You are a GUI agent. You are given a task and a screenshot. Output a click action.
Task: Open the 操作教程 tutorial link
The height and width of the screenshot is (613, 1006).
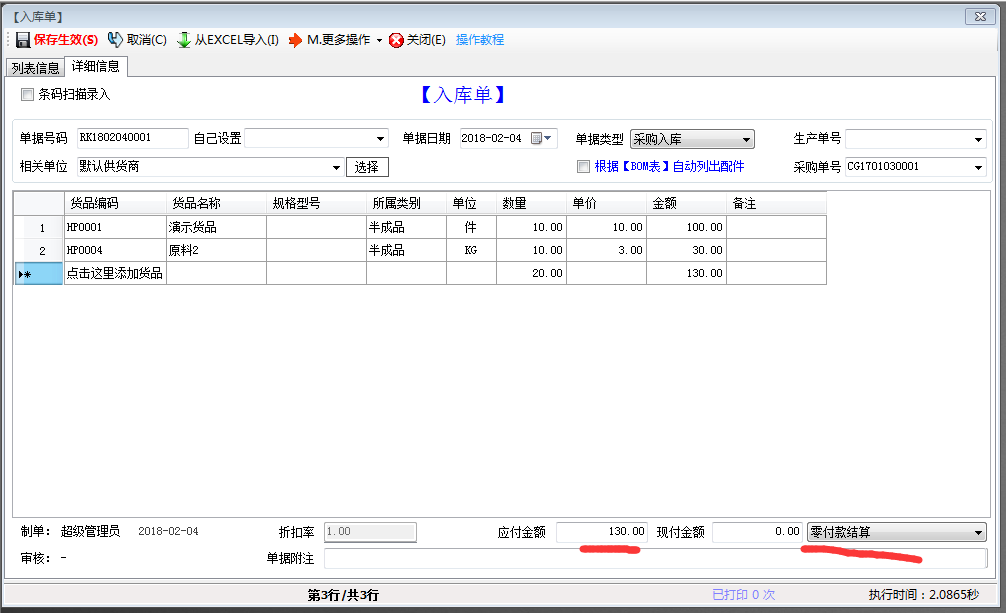tap(480, 40)
